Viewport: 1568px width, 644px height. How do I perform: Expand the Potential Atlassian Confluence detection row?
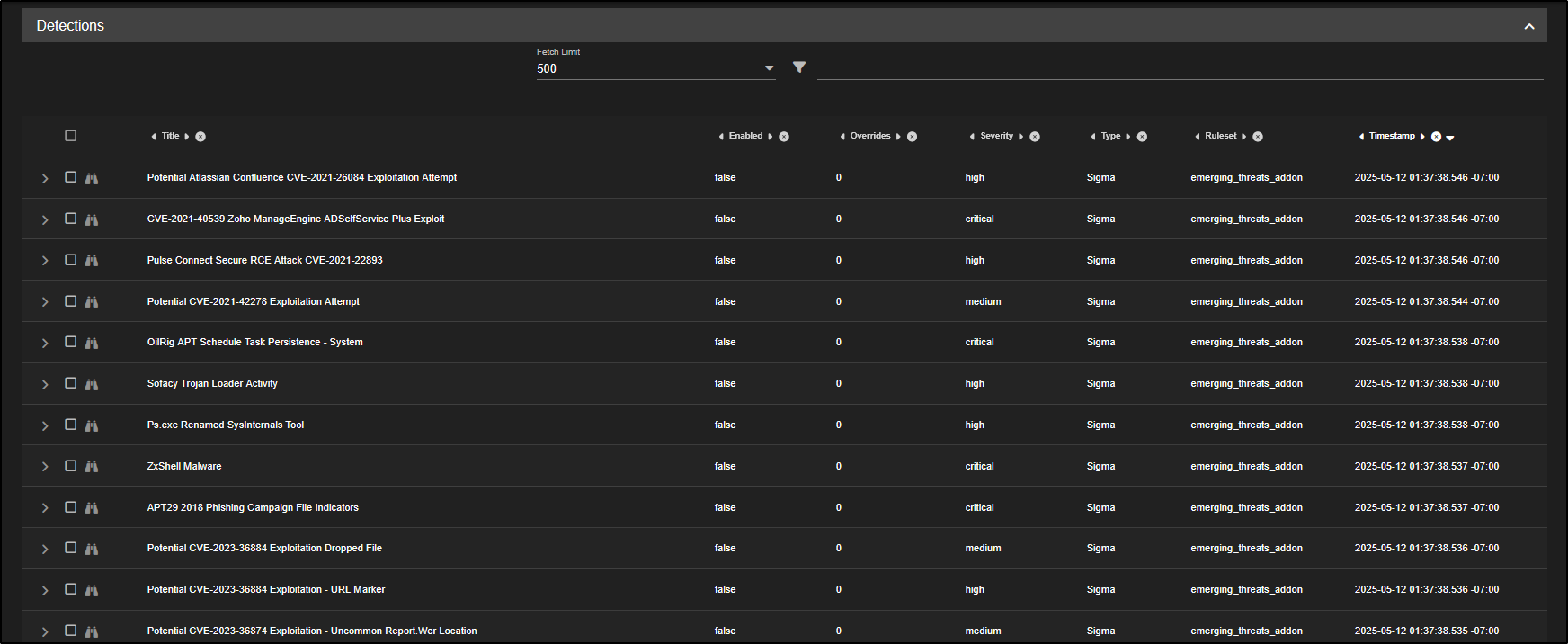tap(45, 178)
